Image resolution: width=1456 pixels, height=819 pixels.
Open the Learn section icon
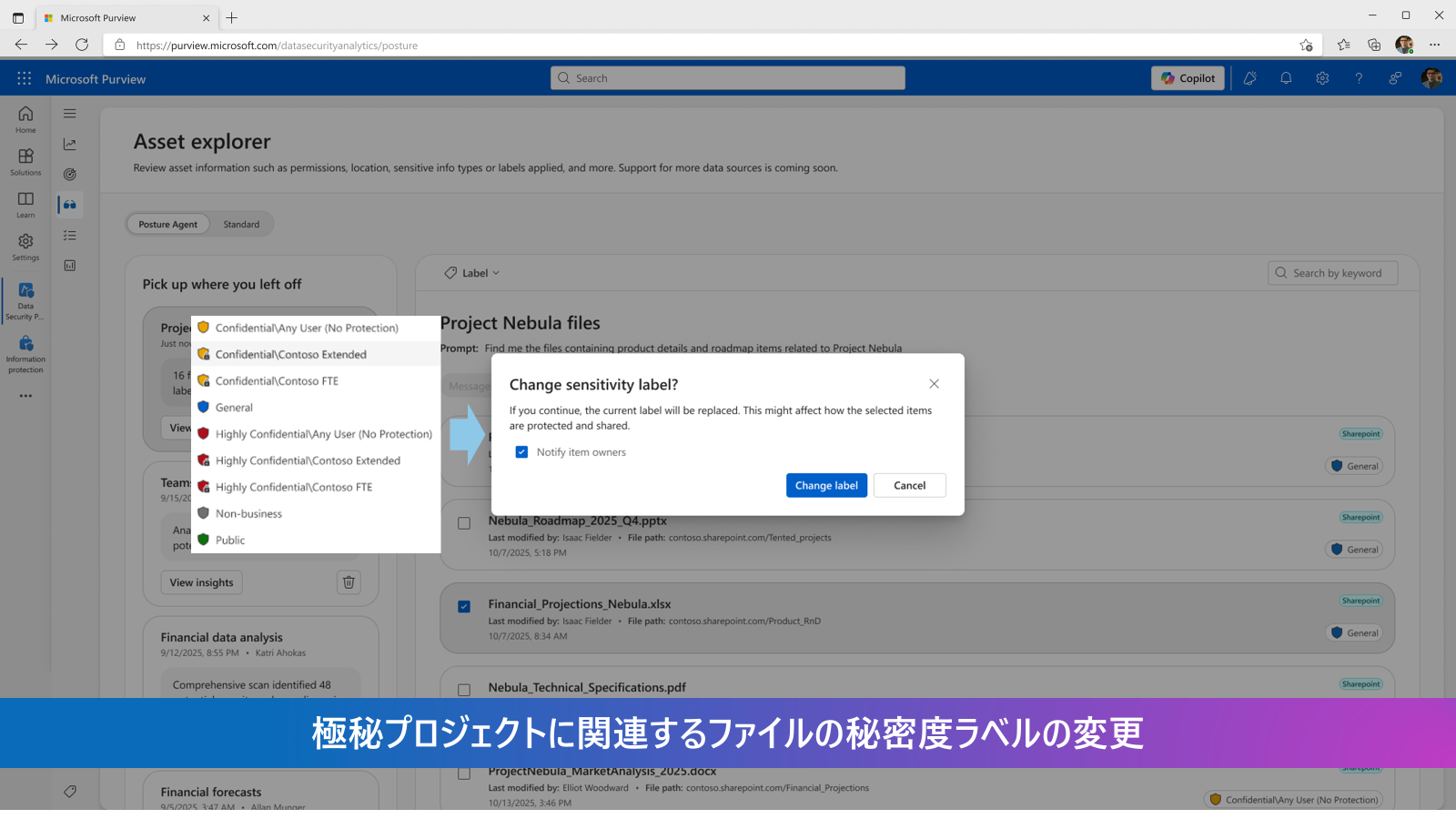25,205
